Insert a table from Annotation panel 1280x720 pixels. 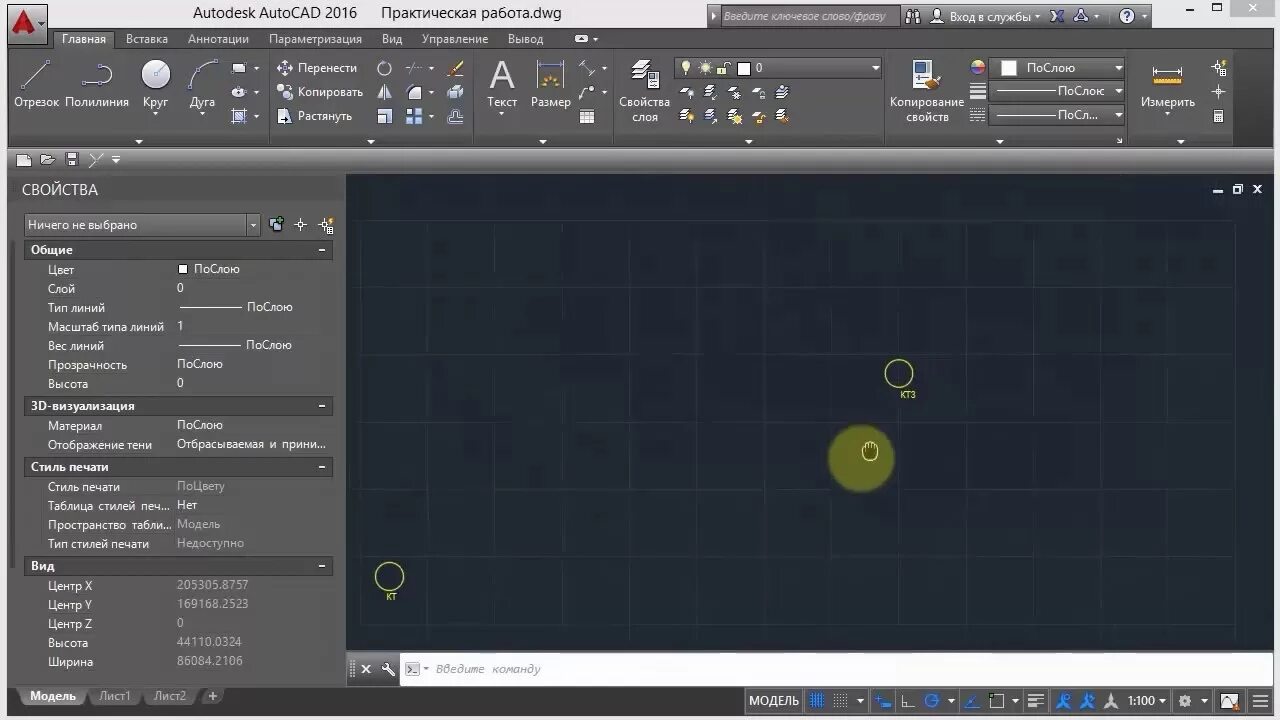pyautogui.click(x=587, y=116)
